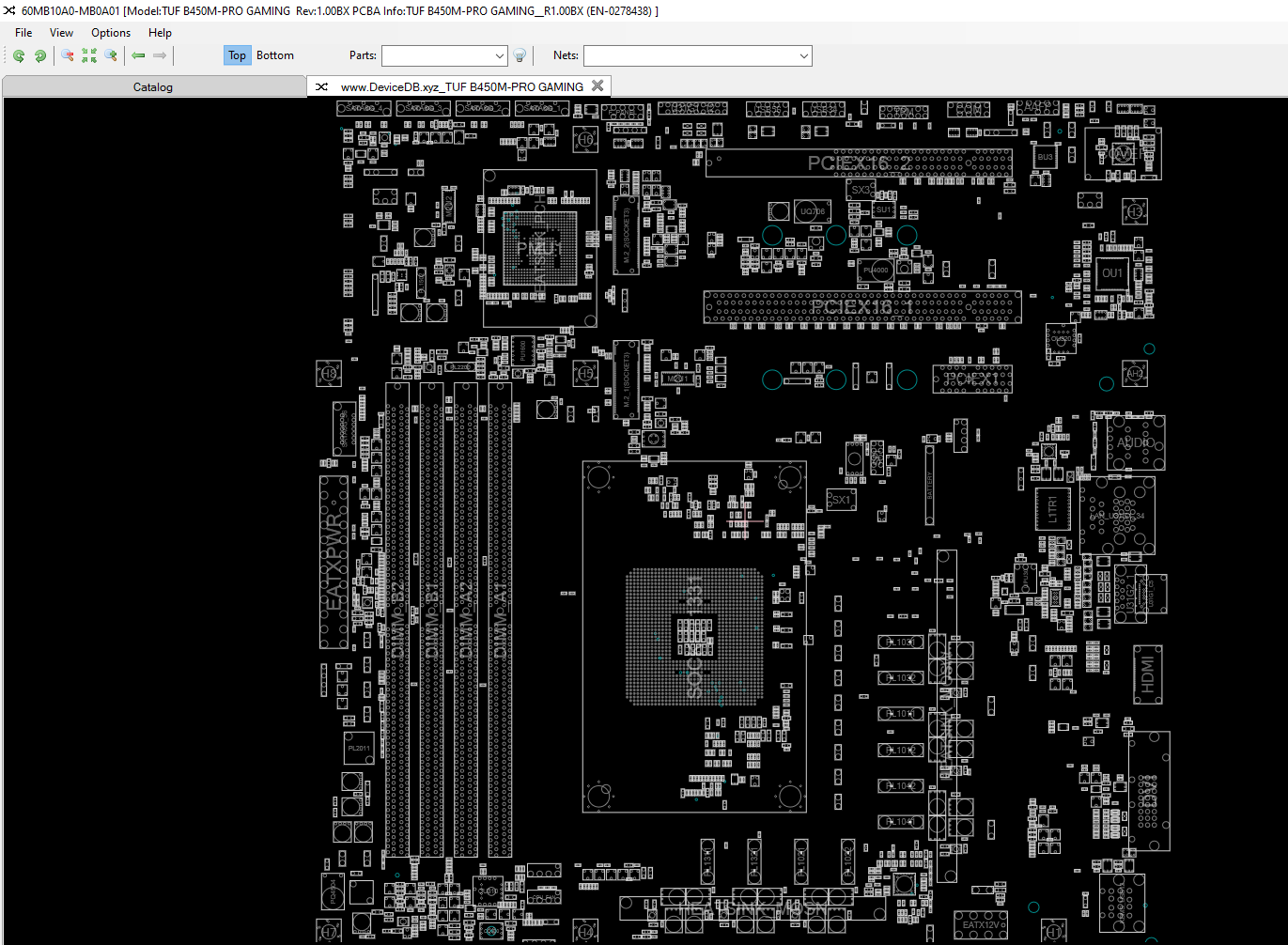Click the LTR1 component near the audio jack
This screenshot has height=945, width=1288.
(x=1052, y=510)
